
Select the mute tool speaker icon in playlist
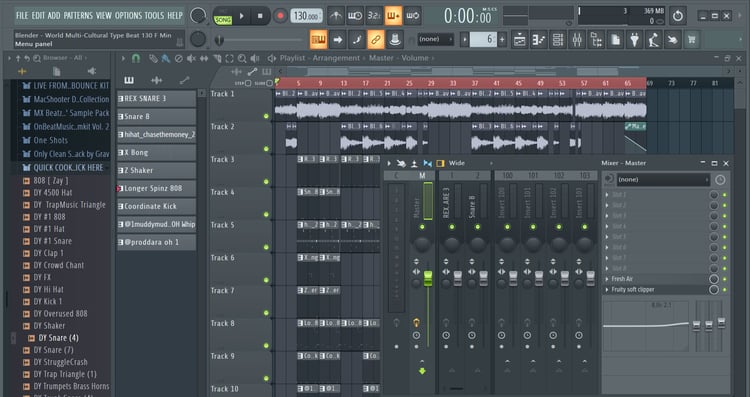click(191, 58)
